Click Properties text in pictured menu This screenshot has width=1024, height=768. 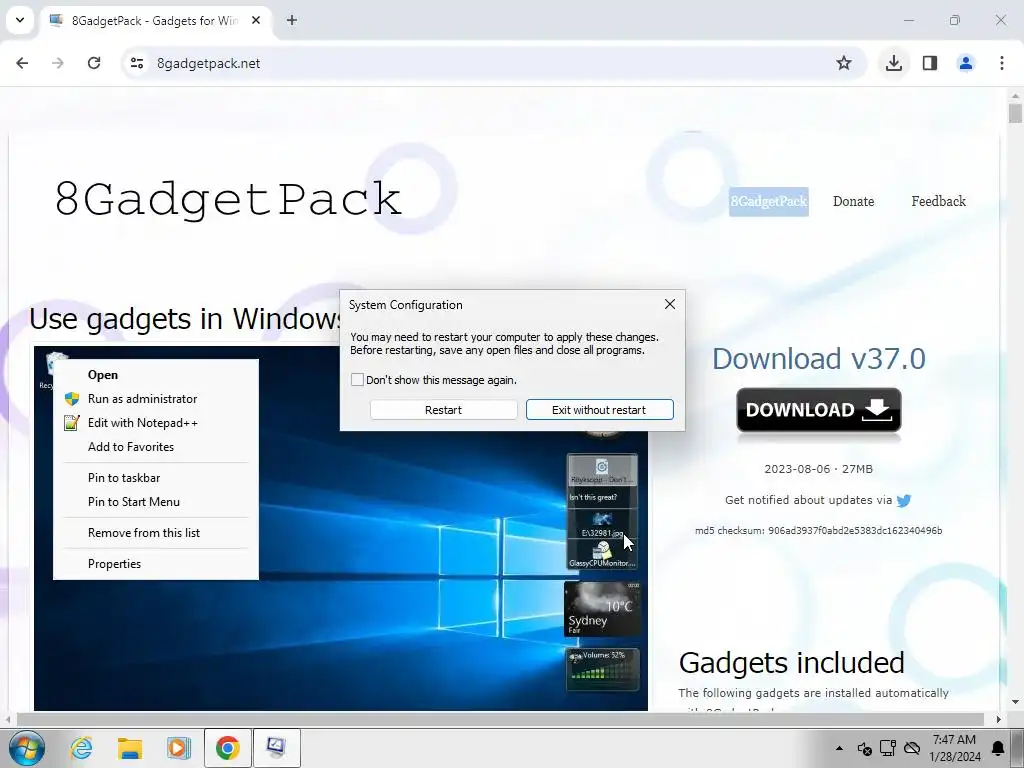[114, 564]
